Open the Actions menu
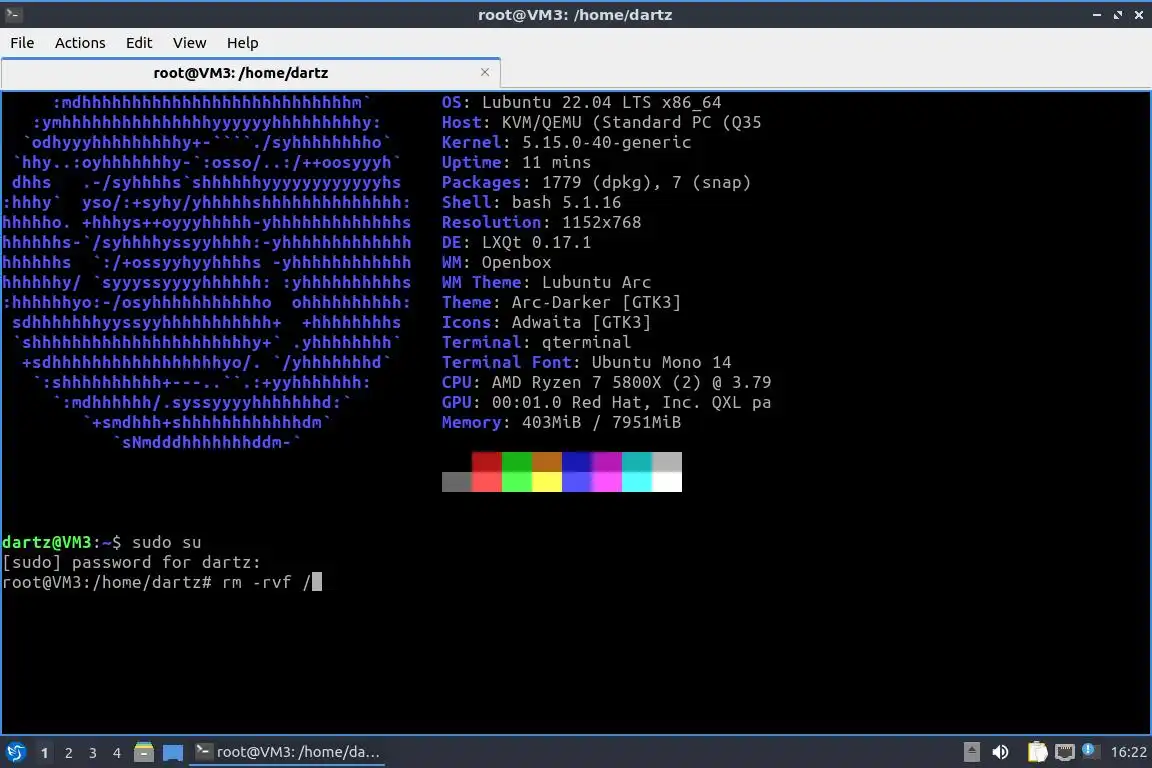 (80, 43)
